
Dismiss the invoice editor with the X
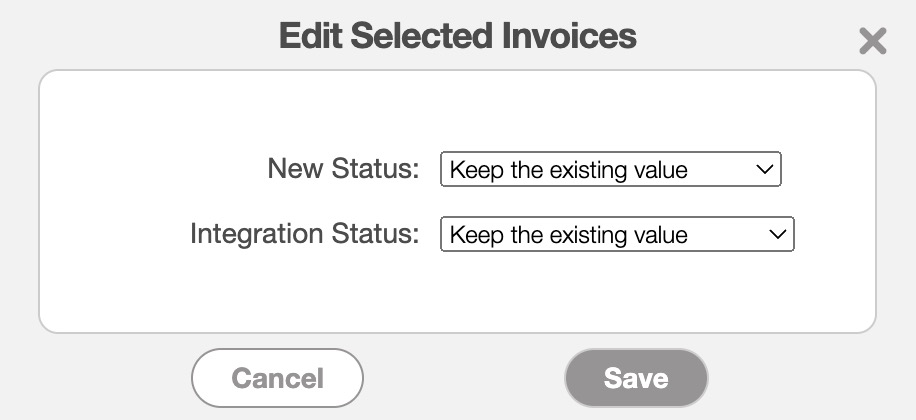[872, 41]
